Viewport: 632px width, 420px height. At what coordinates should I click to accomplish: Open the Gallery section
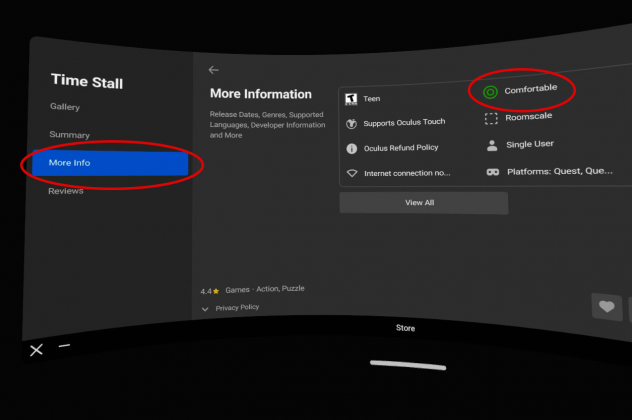(65, 107)
